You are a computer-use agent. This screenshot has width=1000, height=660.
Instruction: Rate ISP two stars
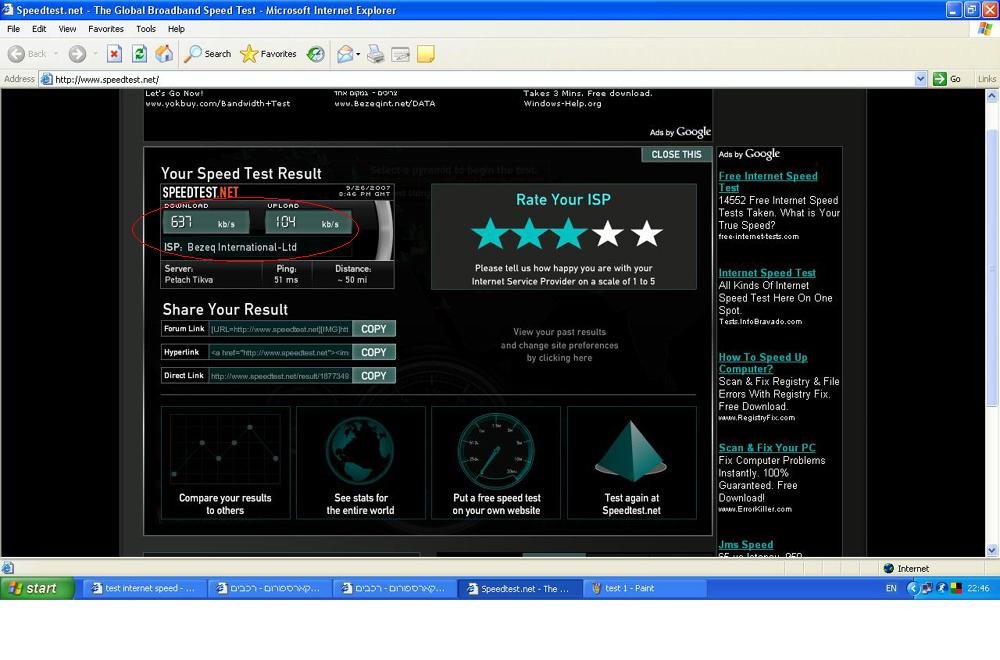coord(529,234)
